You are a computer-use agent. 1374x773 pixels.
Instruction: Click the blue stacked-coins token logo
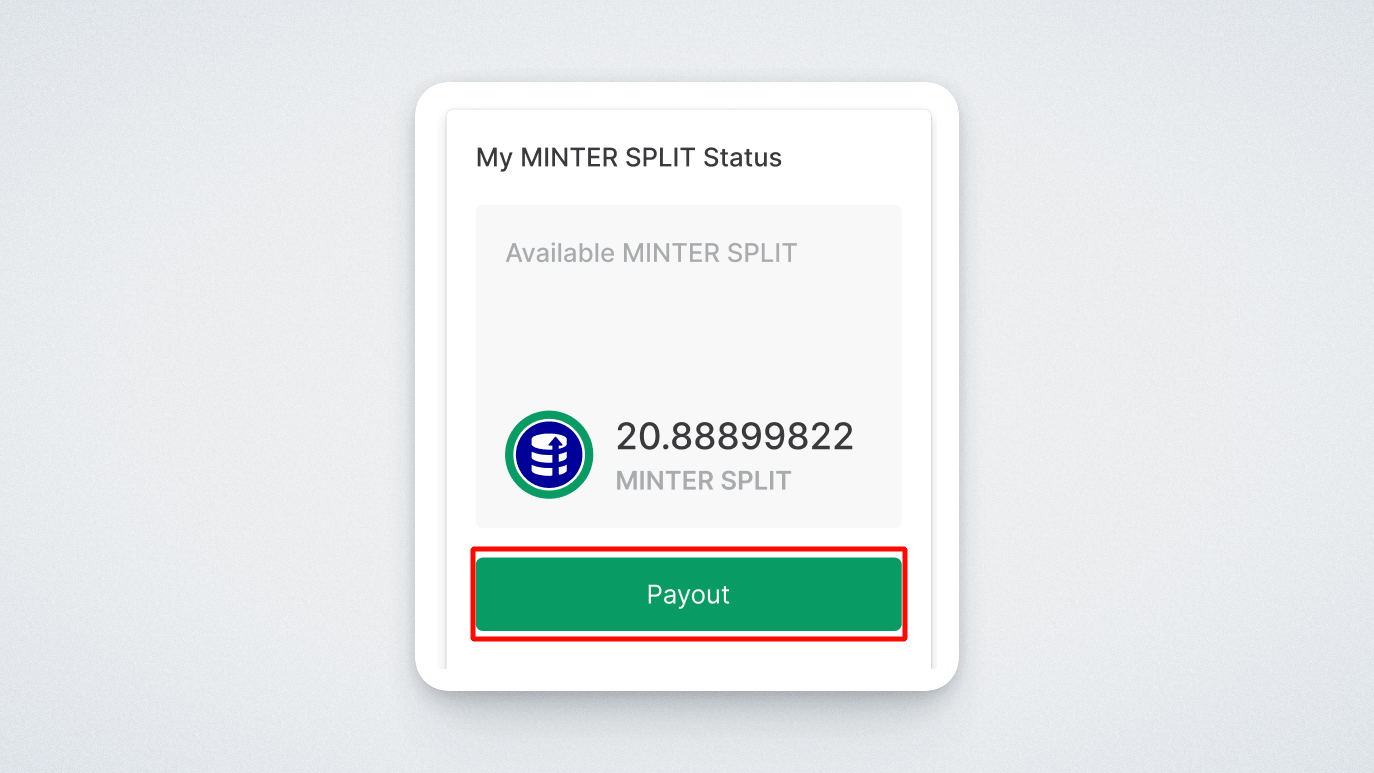[549, 455]
